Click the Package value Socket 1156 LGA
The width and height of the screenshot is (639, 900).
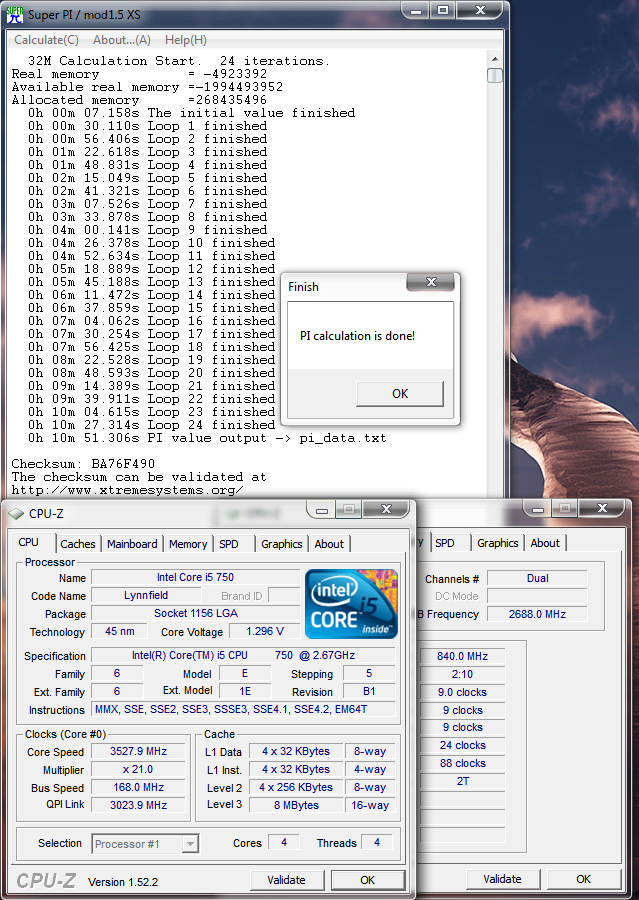[195, 613]
